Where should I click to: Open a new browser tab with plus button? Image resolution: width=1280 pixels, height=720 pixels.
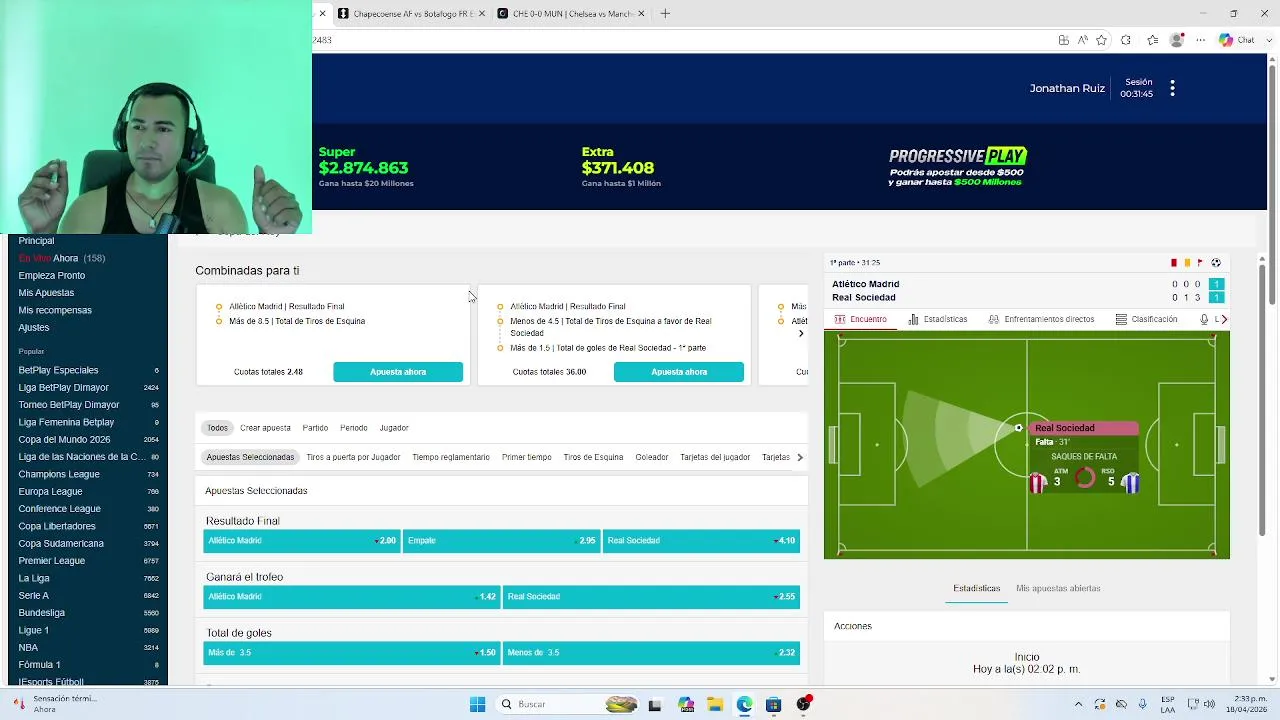(665, 13)
